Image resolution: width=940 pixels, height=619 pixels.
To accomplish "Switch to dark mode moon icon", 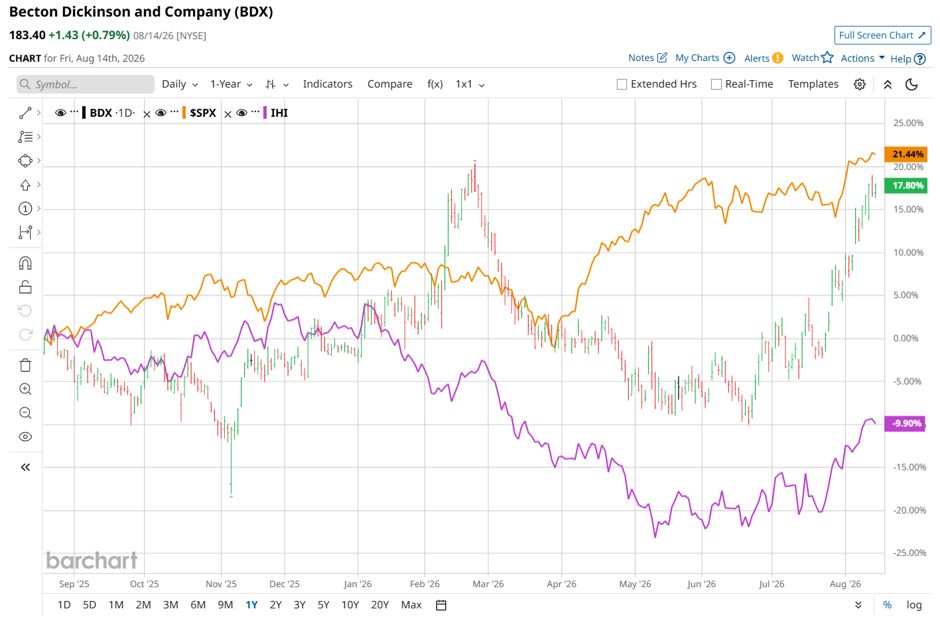I will [x=911, y=84].
